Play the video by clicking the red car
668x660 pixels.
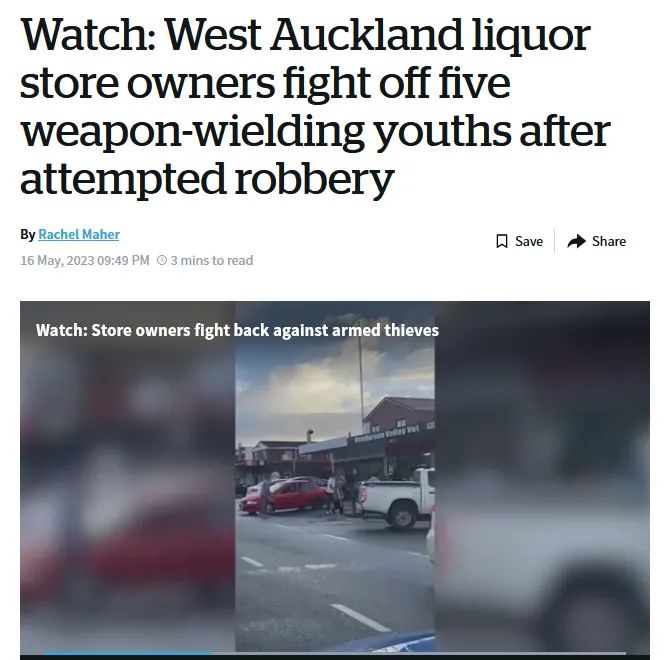point(283,495)
